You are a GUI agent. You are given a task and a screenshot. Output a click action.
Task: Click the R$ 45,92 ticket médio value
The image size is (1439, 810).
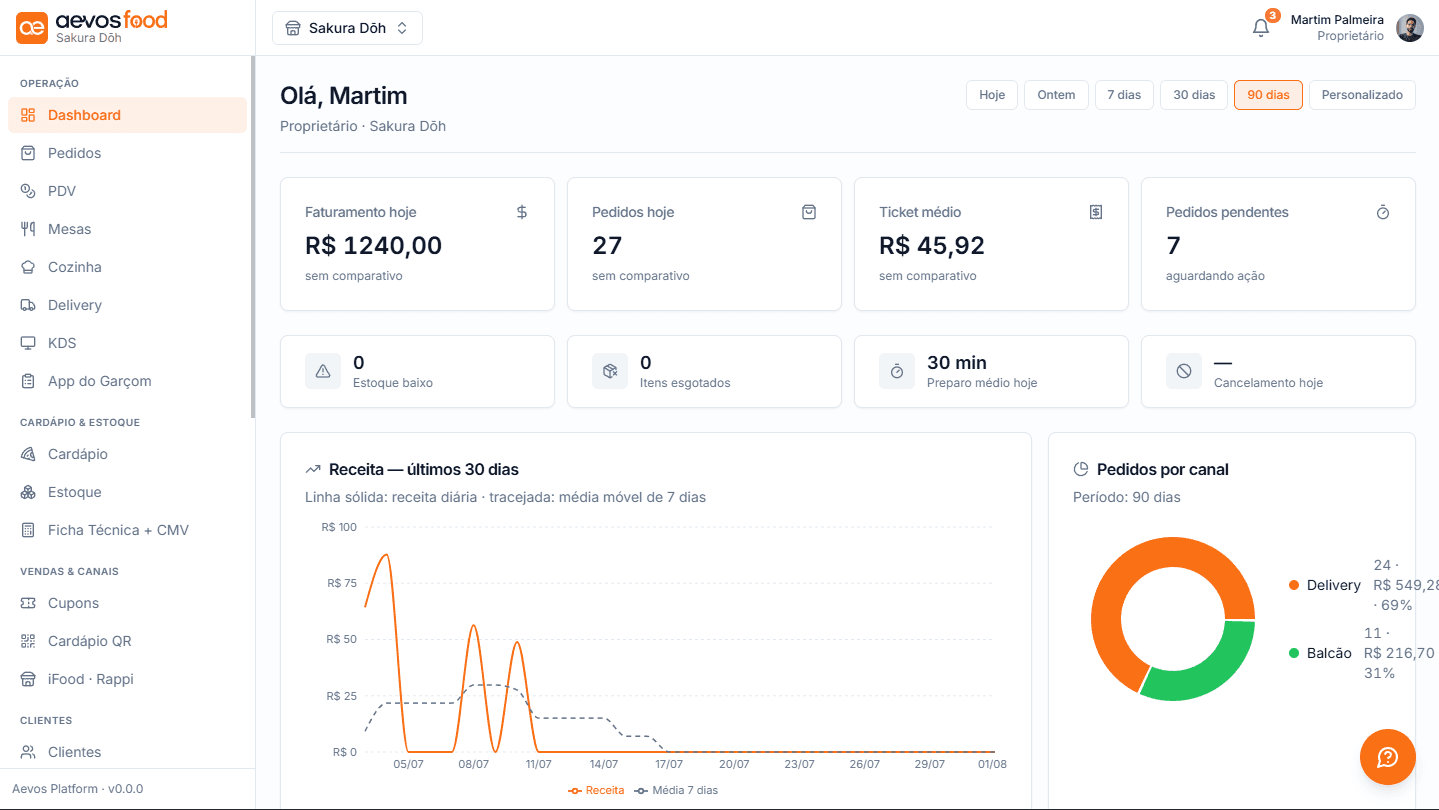point(932,245)
